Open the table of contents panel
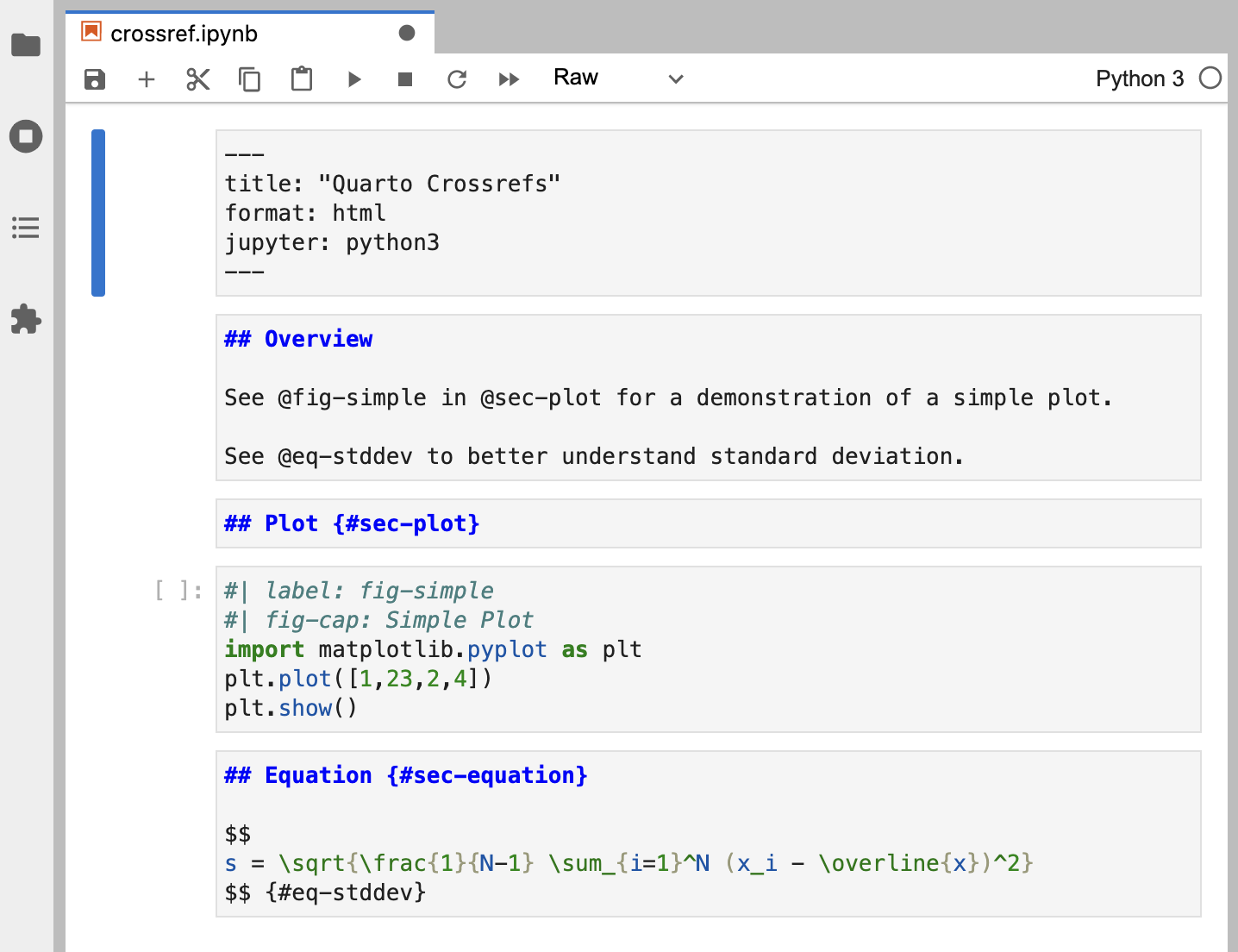This screenshot has height=952, width=1238. (x=26, y=228)
